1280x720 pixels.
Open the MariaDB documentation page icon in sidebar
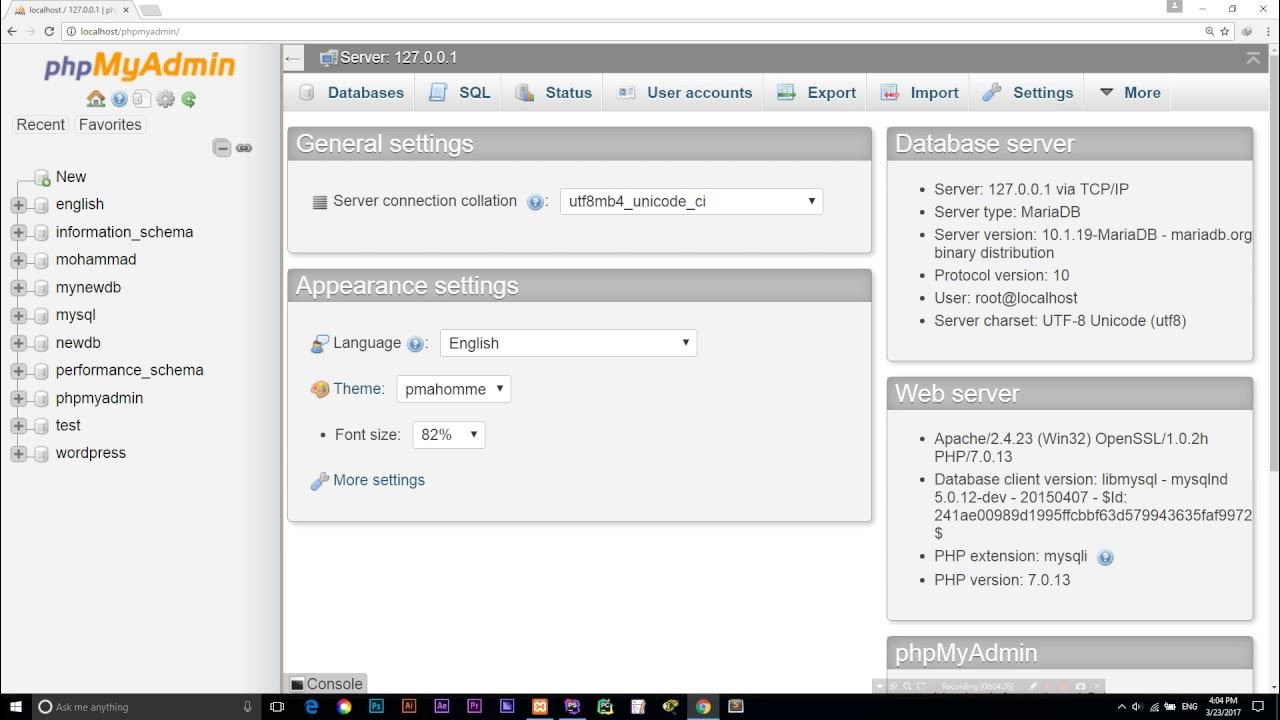click(x=142, y=99)
